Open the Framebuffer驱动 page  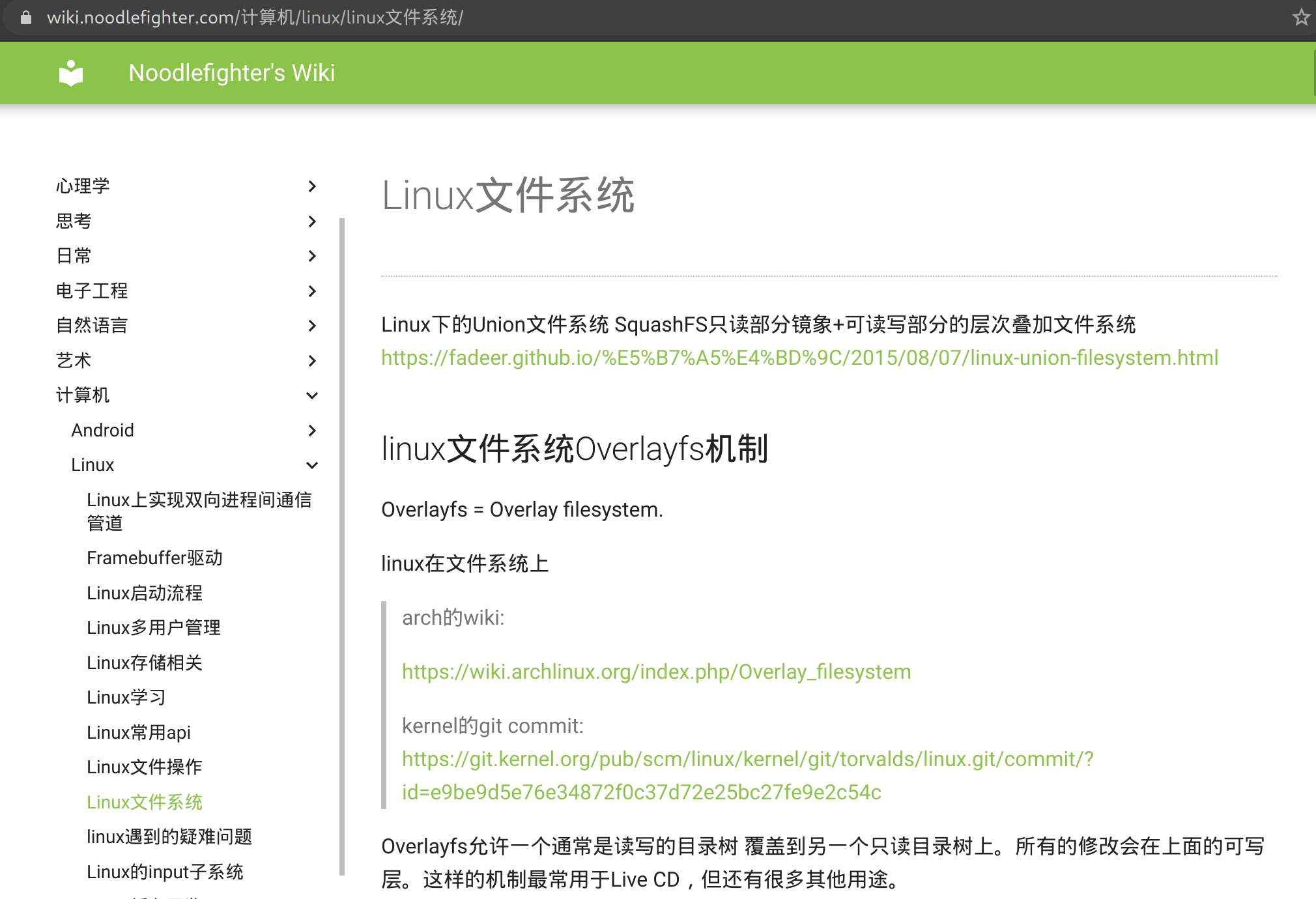154,558
